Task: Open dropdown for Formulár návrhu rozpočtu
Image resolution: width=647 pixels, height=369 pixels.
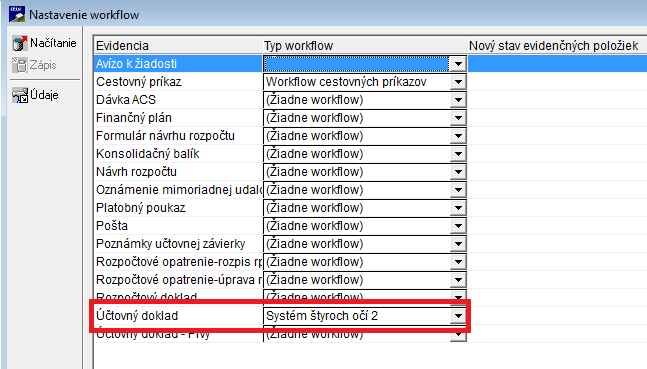Action: [x=458, y=136]
